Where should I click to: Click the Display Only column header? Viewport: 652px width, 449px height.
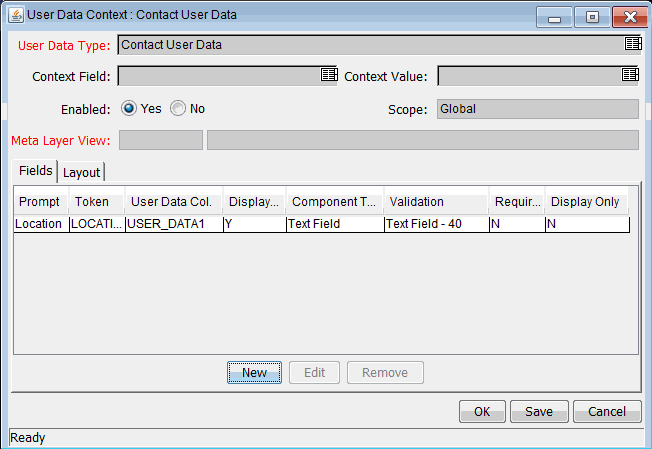(585, 202)
